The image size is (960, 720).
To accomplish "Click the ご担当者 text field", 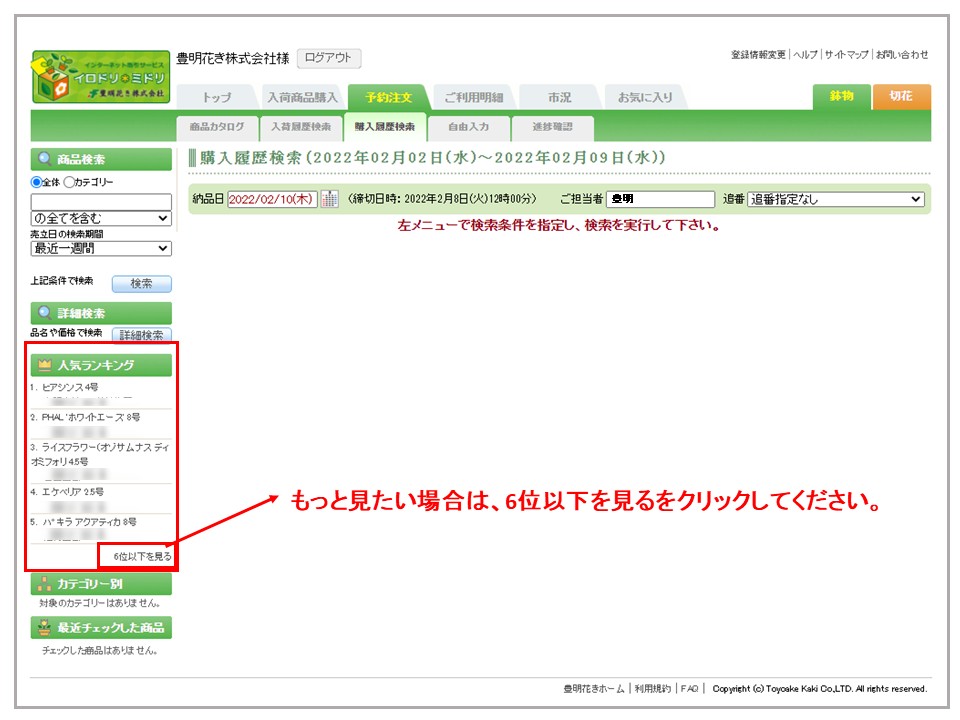I will (x=660, y=199).
